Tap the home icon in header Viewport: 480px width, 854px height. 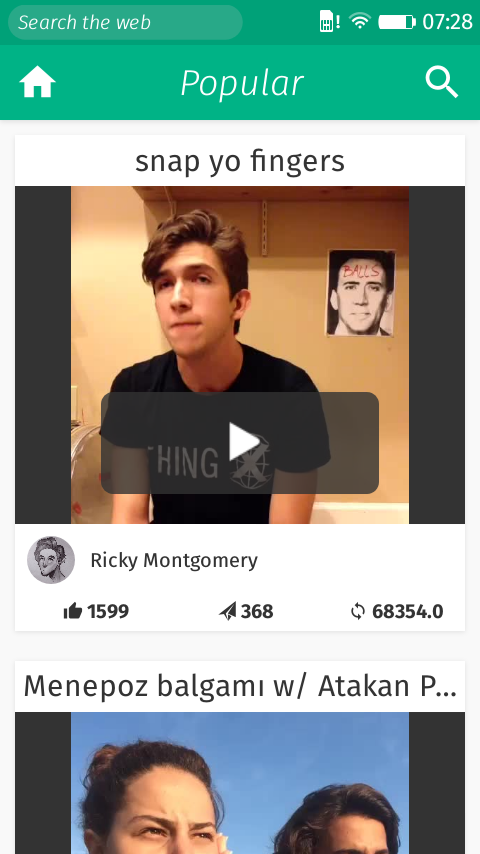[x=37, y=82]
